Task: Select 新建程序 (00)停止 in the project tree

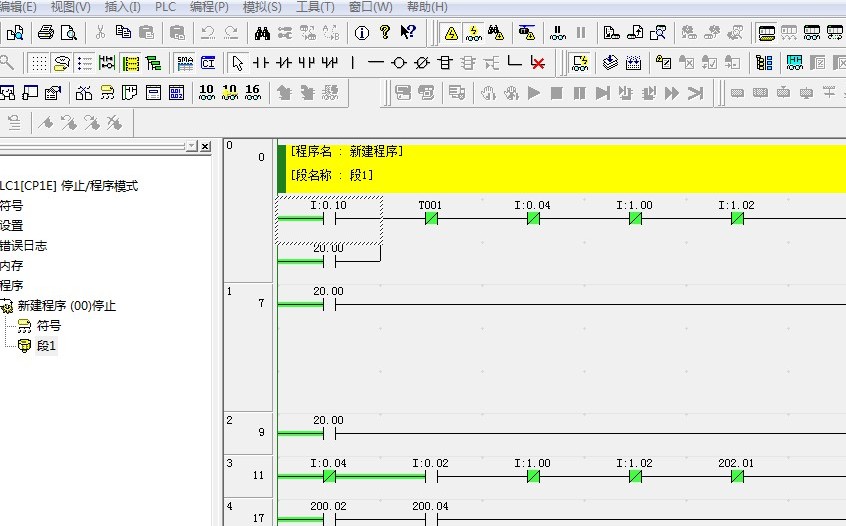Action: 66,306
